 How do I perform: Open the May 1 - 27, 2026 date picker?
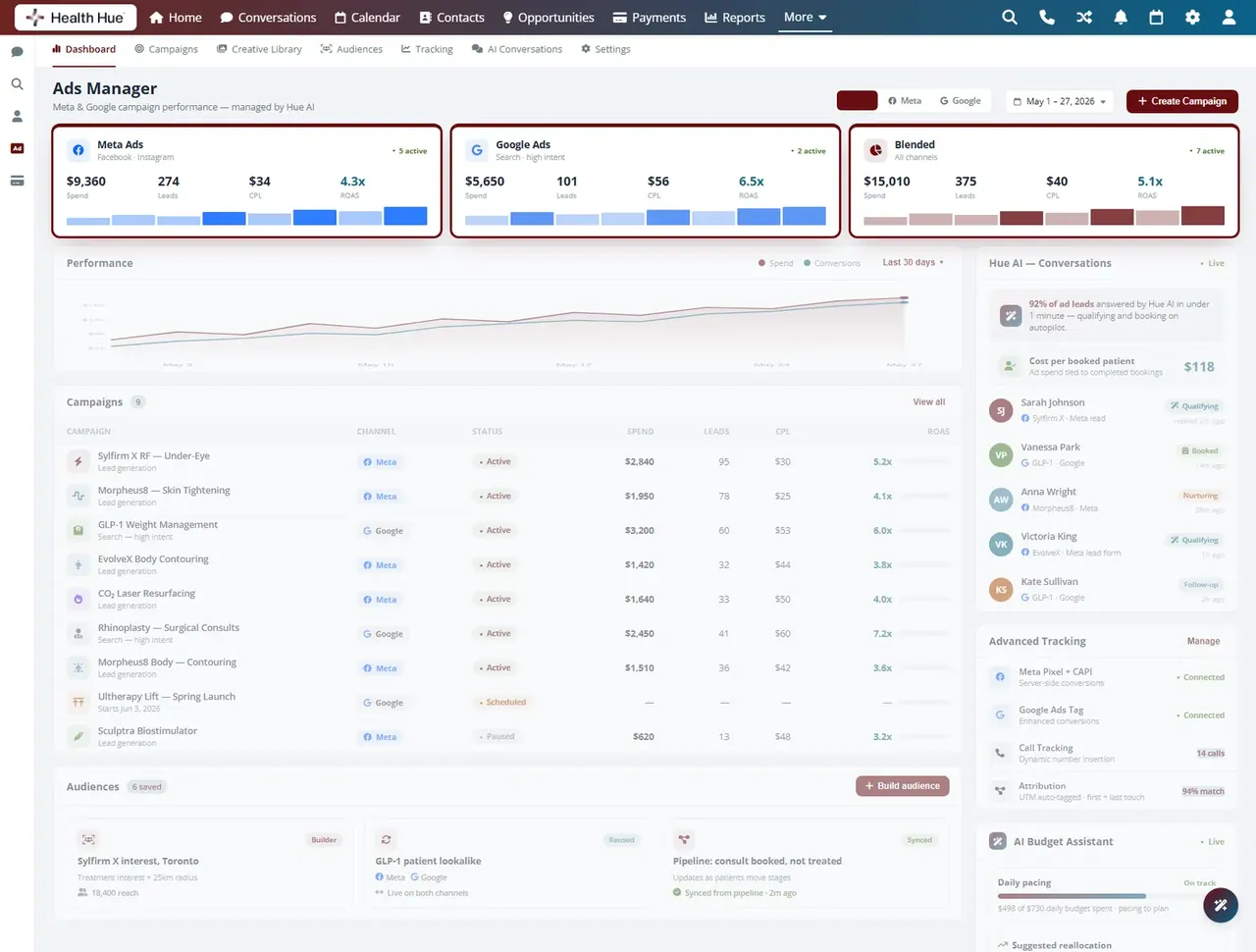[1060, 101]
